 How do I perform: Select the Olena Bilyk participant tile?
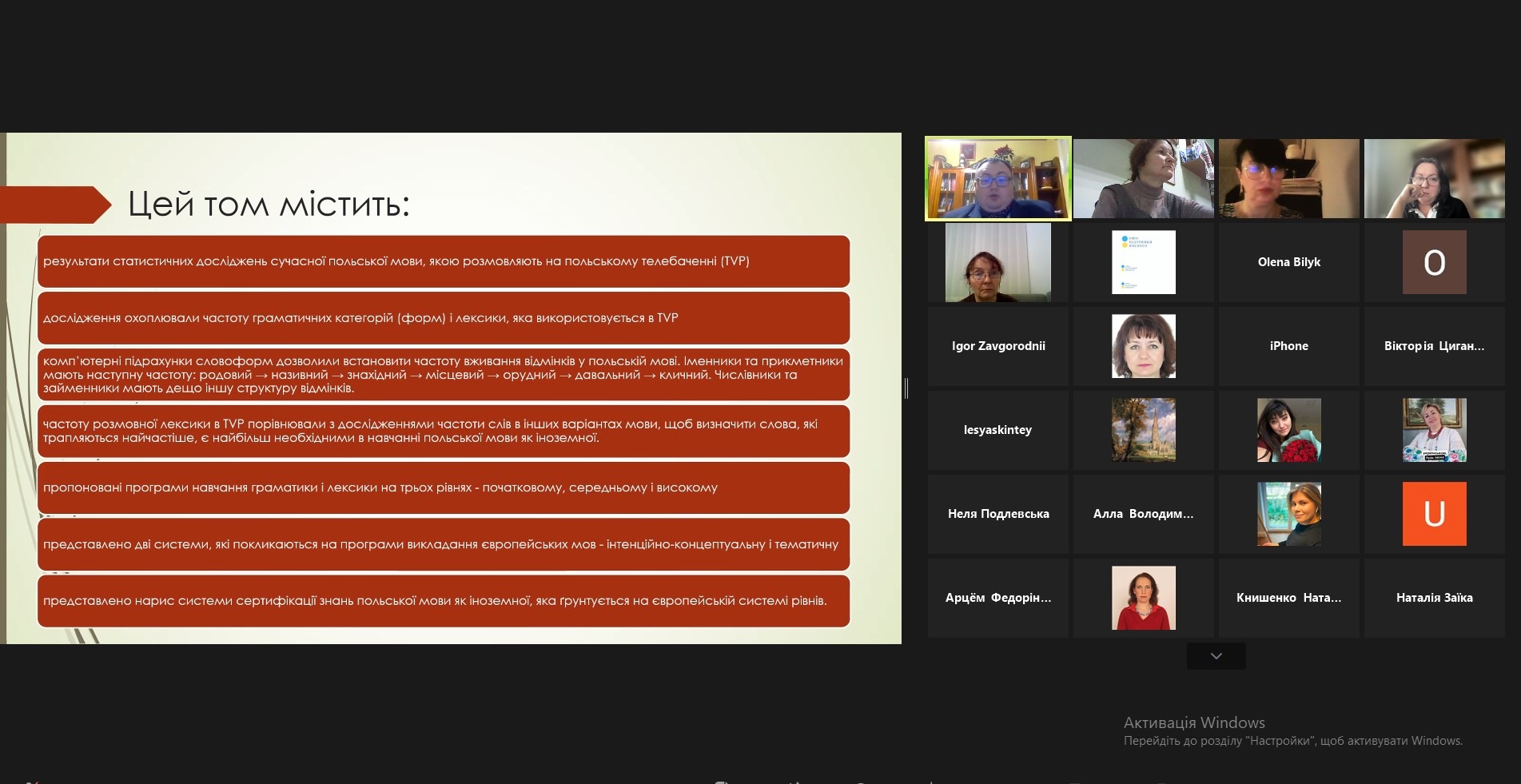coord(1288,262)
